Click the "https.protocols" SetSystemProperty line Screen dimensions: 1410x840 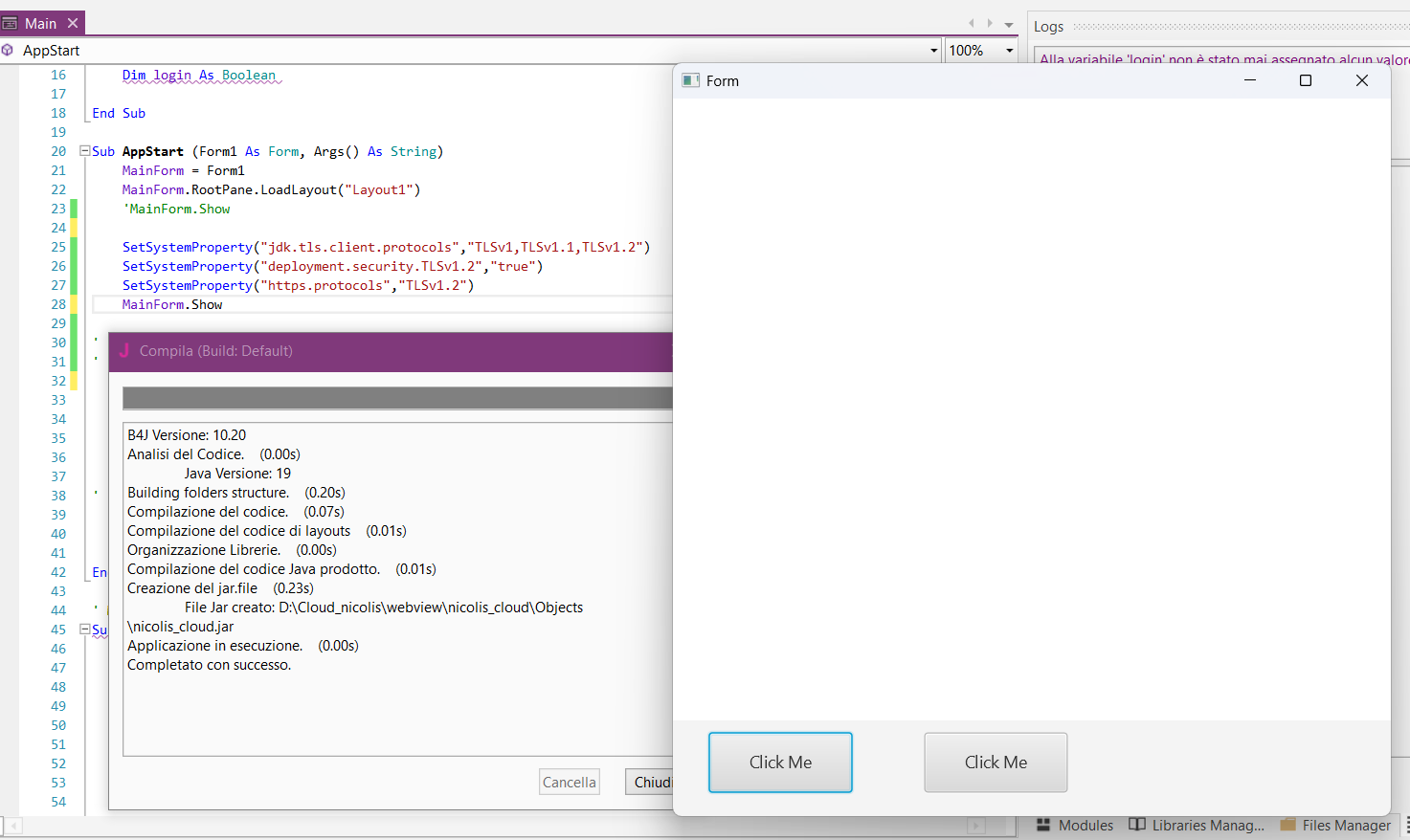(299, 286)
